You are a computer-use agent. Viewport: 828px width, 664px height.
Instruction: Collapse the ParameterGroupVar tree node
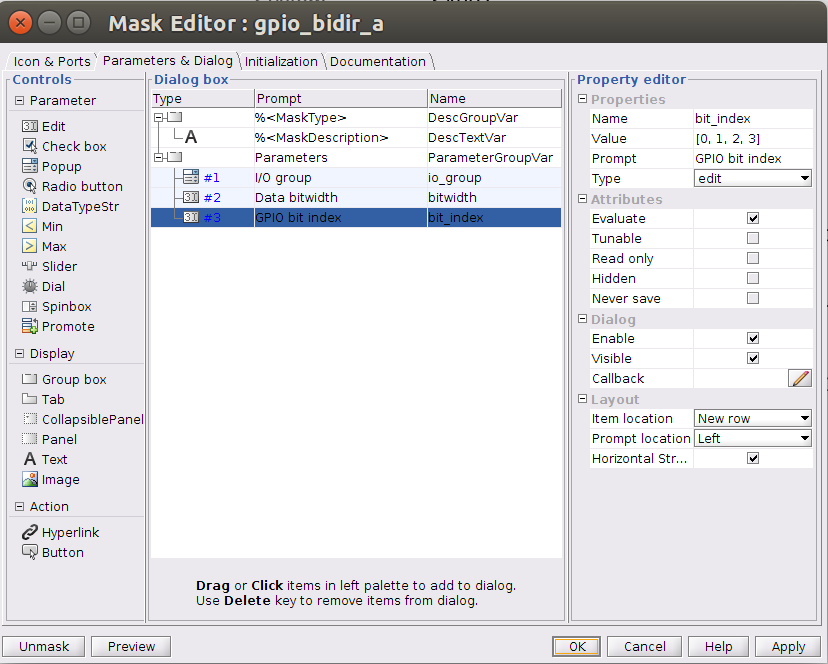pyautogui.click(x=158, y=157)
